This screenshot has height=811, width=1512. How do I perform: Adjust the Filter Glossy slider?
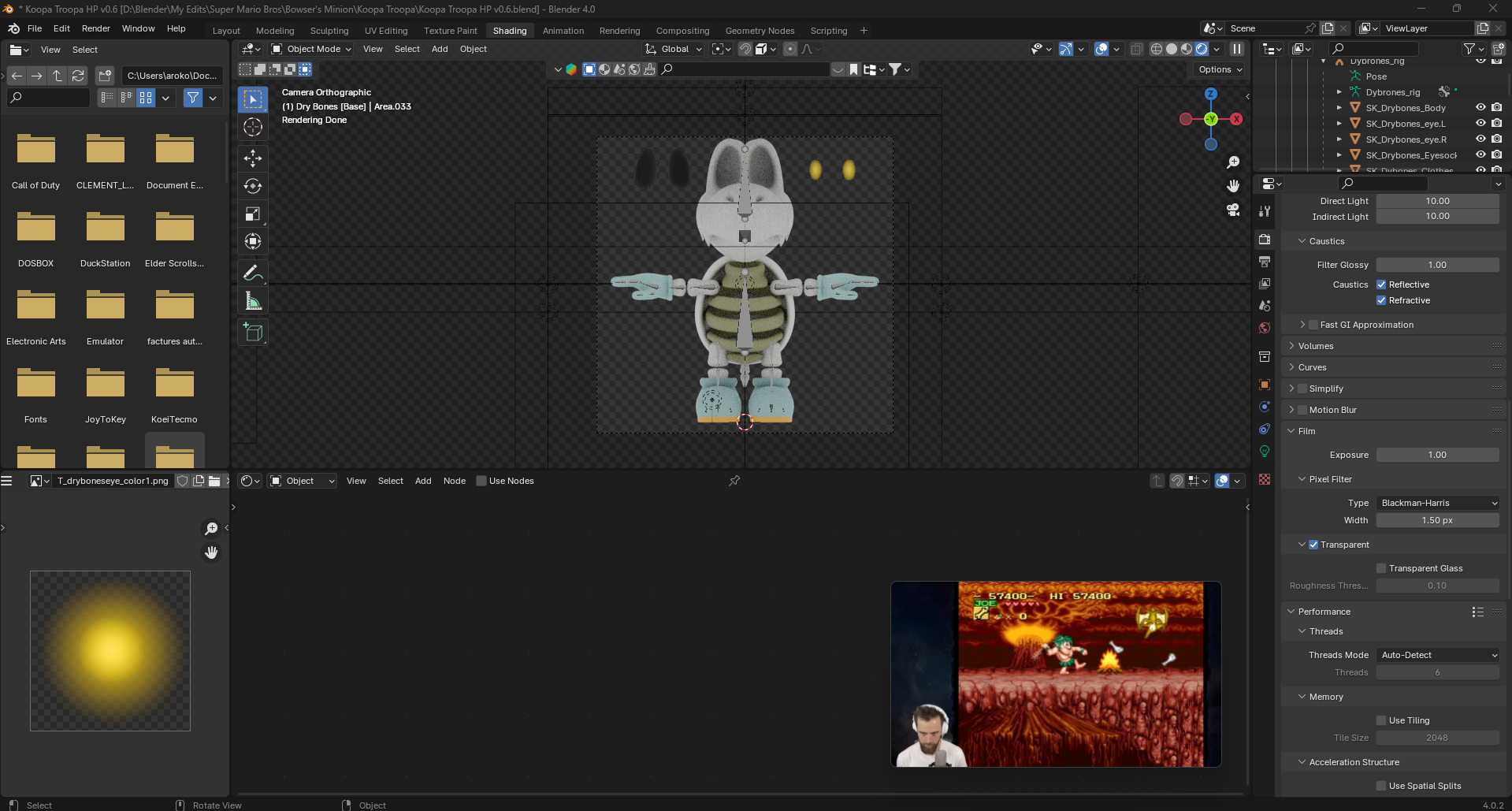[x=1438, y=265]
